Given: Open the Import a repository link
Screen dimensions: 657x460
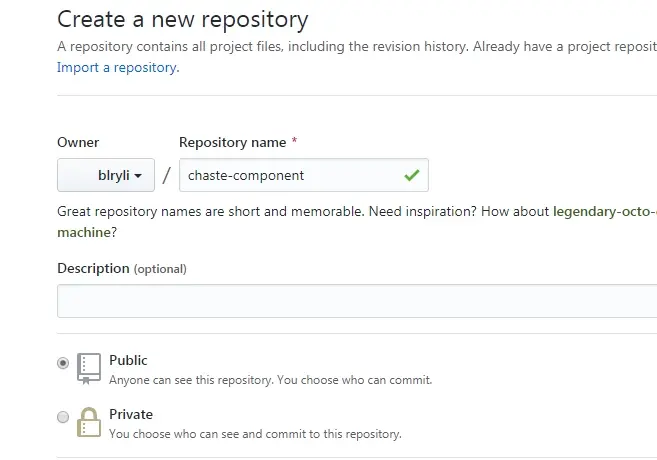Looking at the screenshot, I should coord(117,67).
